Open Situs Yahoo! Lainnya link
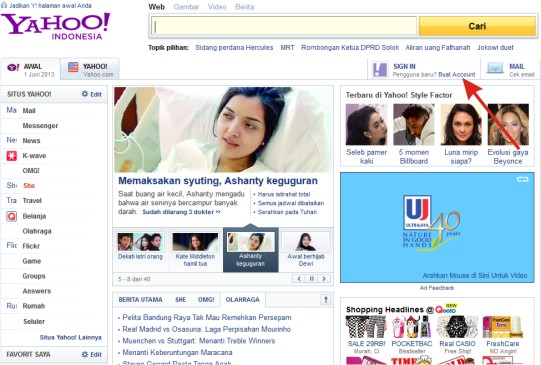This screenshot has height=365, width=541. (70, 337)
